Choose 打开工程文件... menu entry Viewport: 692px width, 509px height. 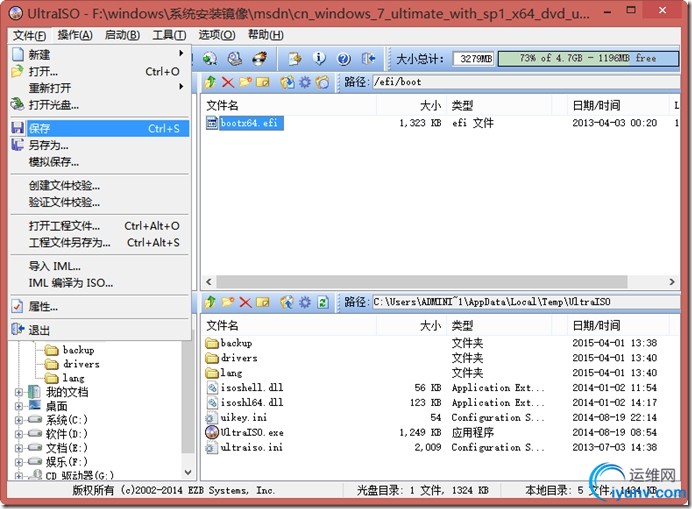[100, 226]
